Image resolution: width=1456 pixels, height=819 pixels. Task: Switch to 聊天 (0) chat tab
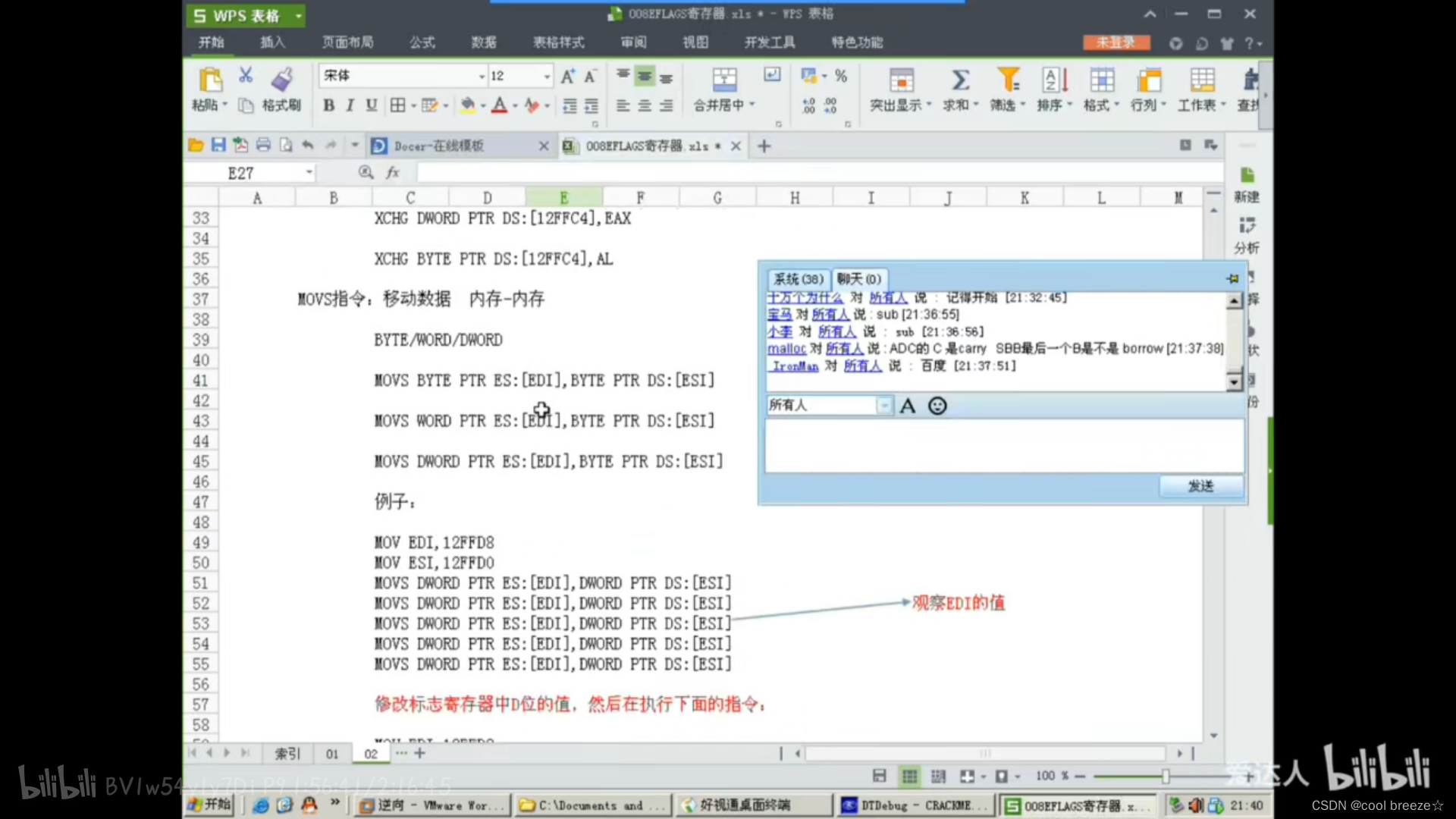[859, 279]
